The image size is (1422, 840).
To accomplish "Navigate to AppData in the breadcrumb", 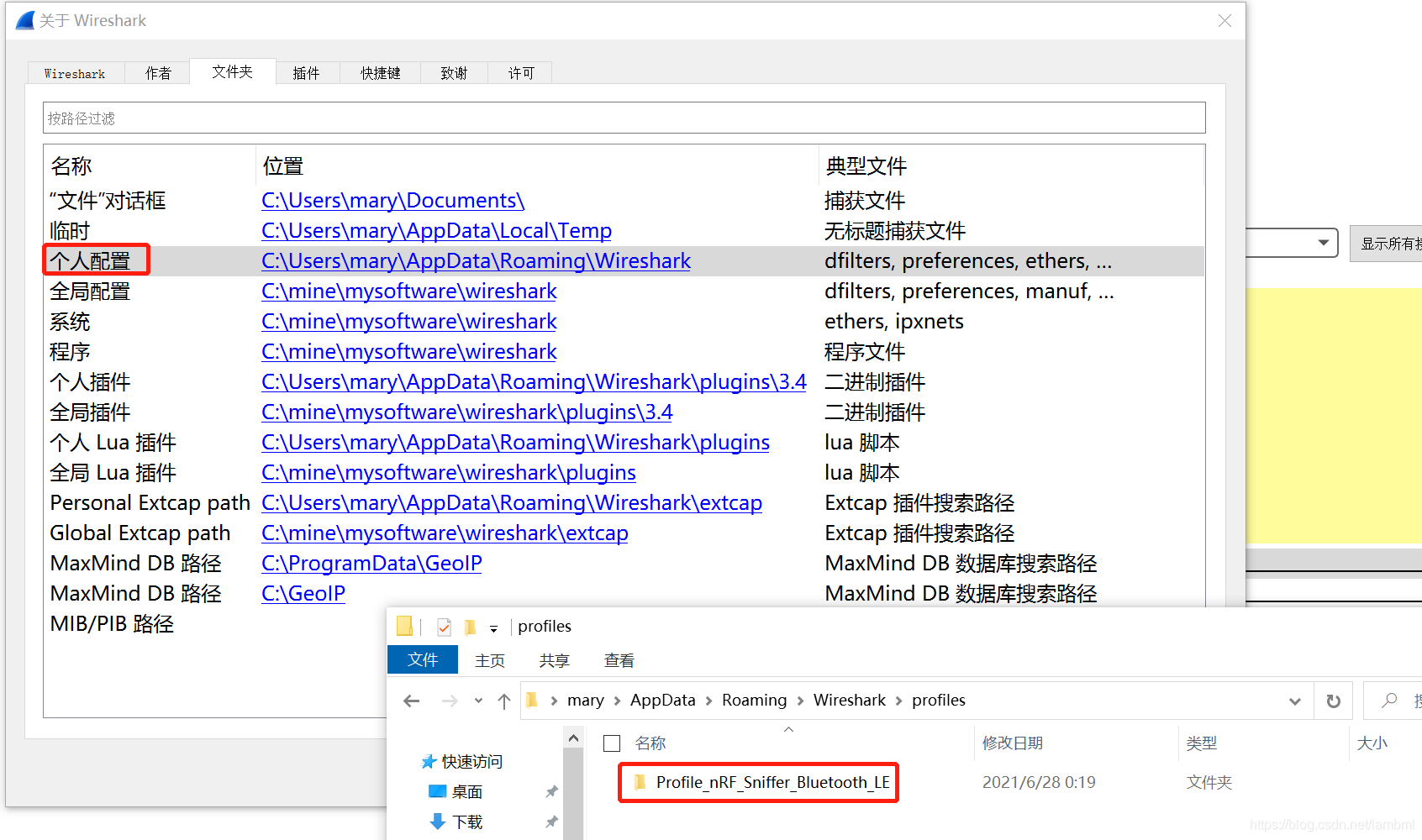I will 663,700.
